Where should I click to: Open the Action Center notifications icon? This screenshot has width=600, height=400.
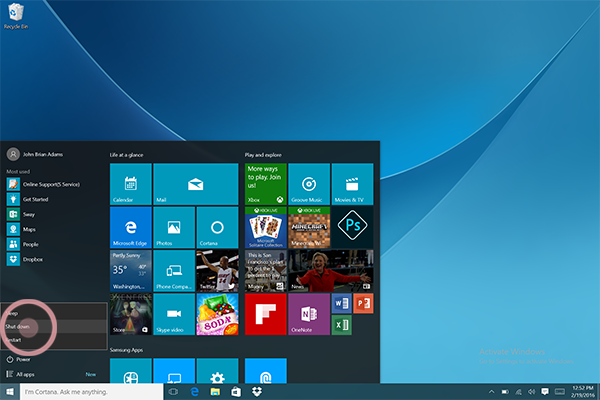[545, 392]
